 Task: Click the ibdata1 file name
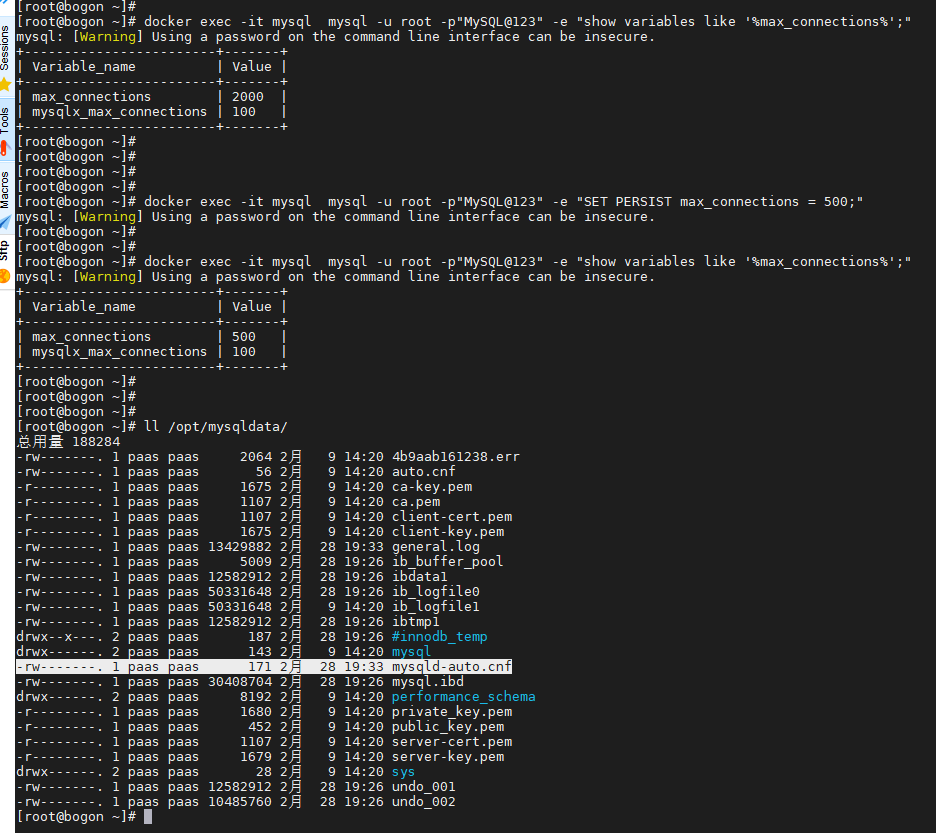[x=420, y=576]
